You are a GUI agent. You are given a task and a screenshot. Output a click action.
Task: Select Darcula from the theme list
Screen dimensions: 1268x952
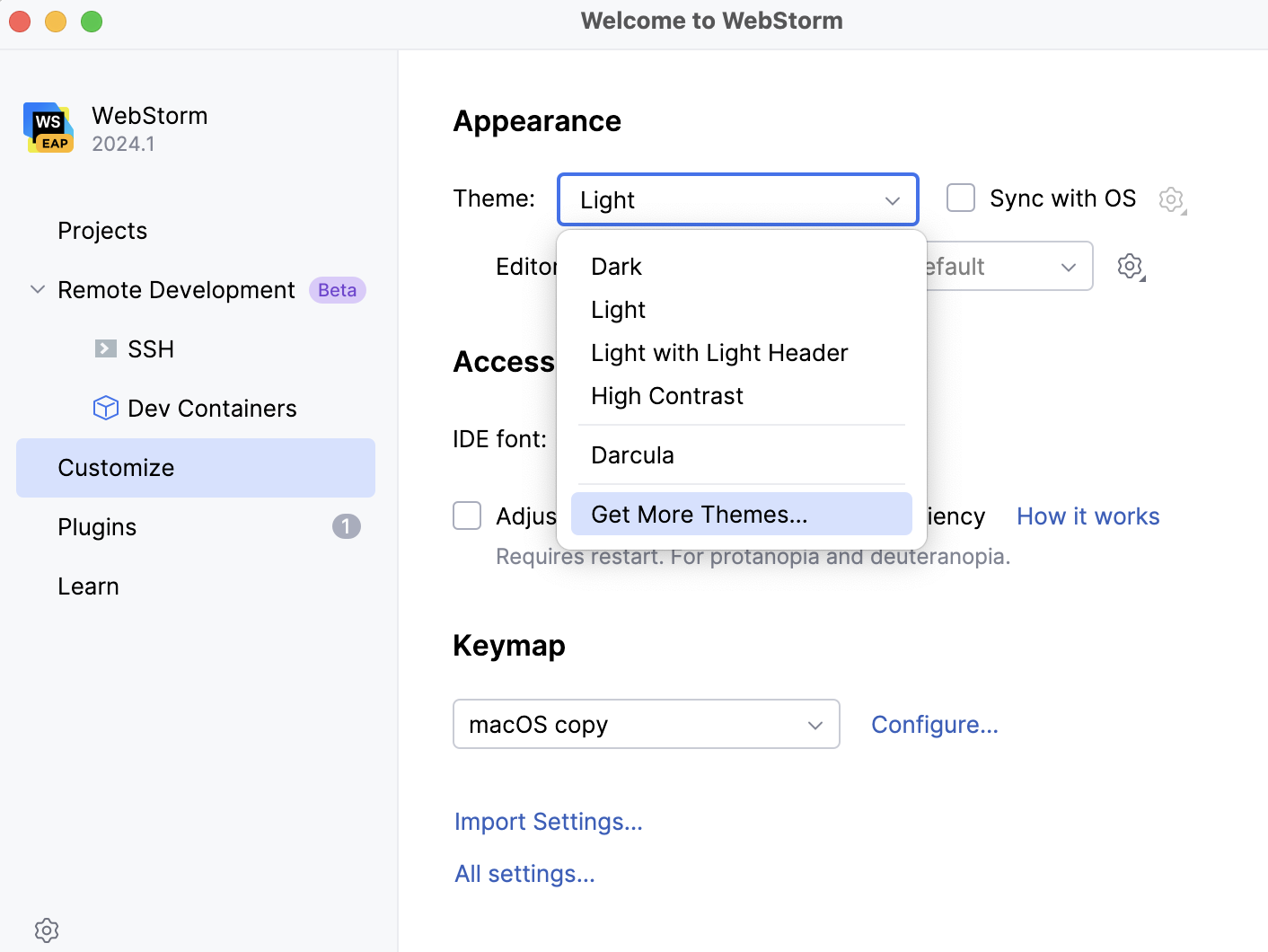tap(632, 454)
